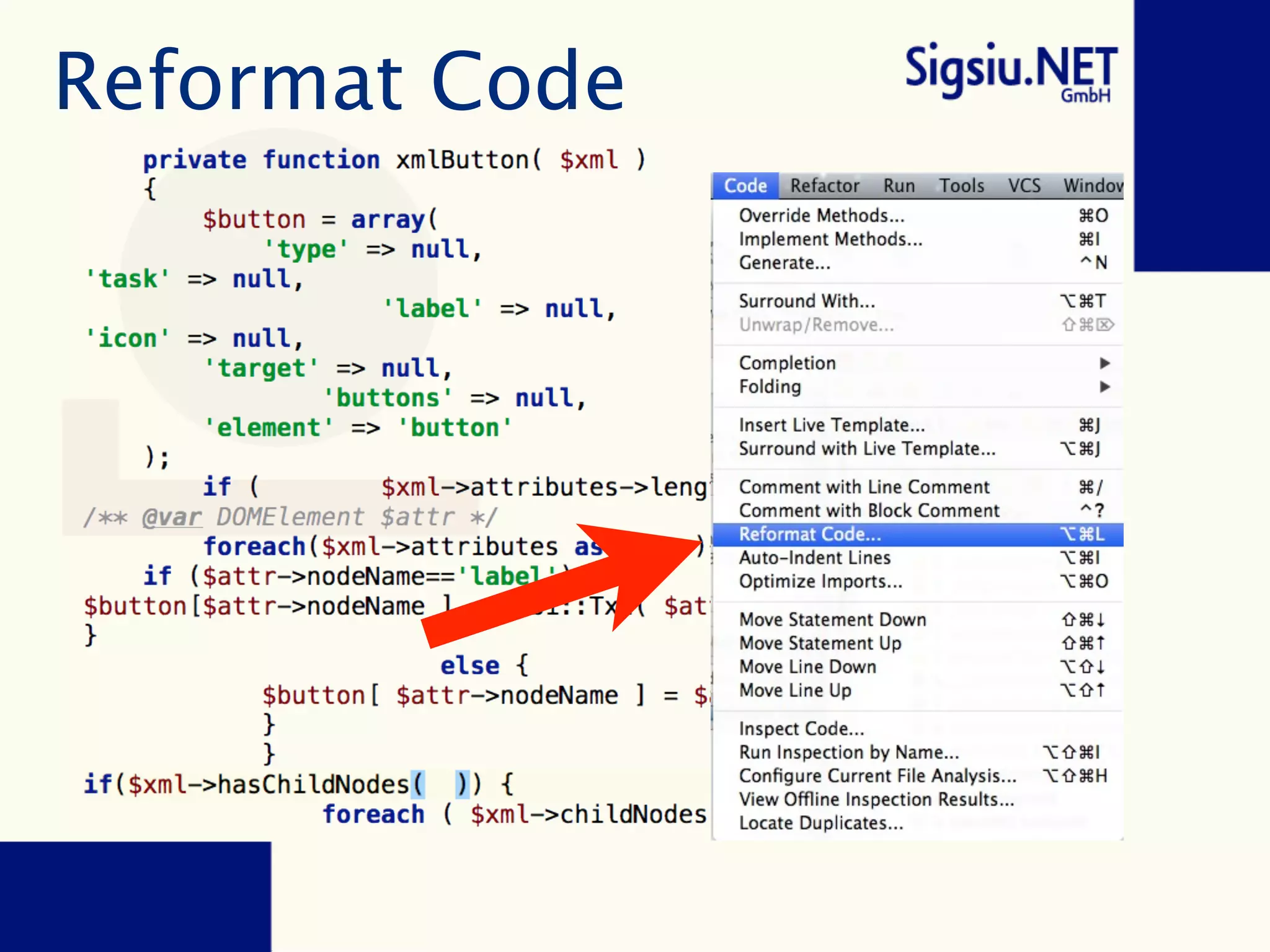Select Surround With... menu entry
The image size is (1270, 952).
[x=918, y=301]
